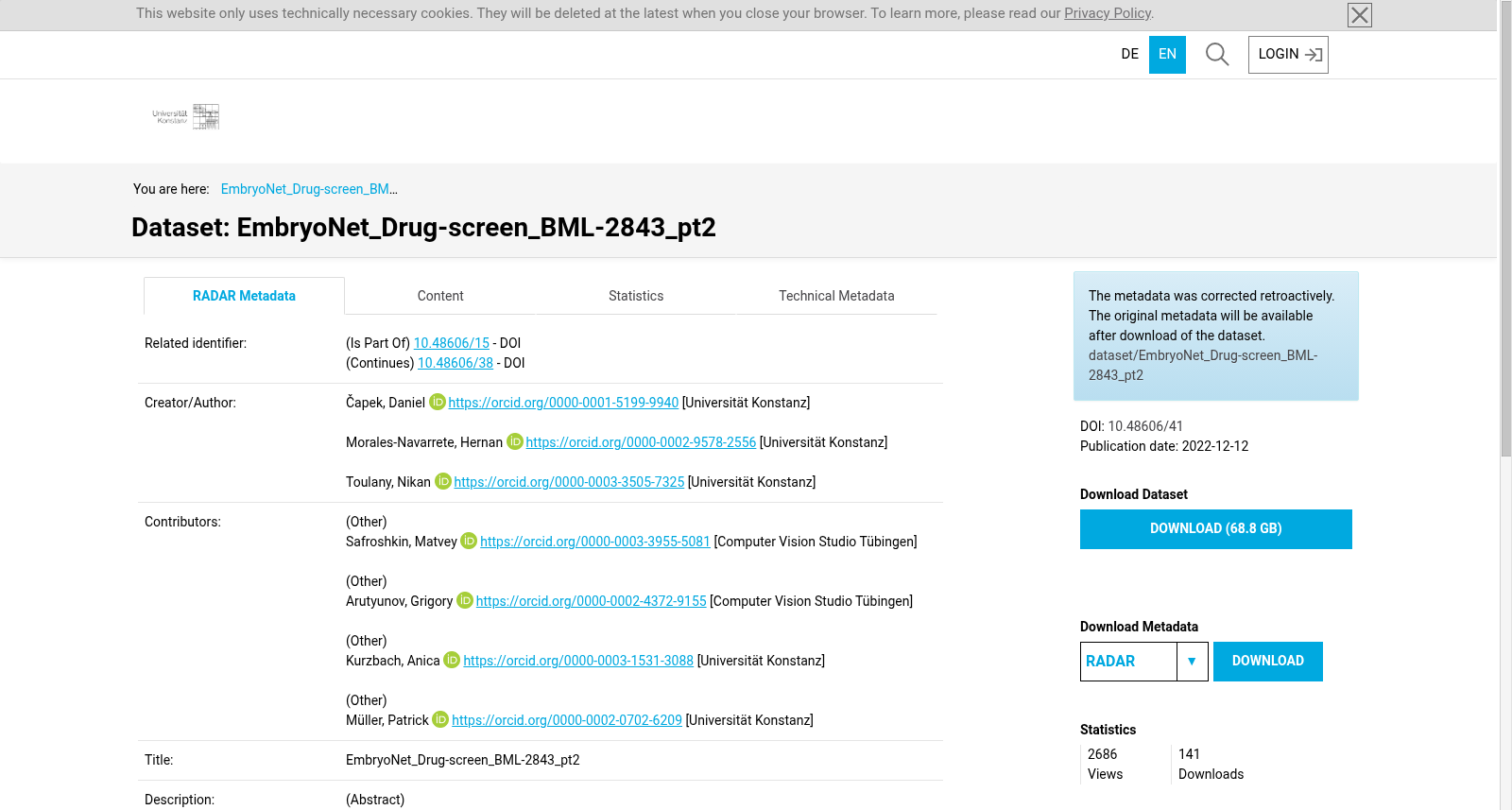Expand the RADAR metadata format dropdown
The image size is (1512, 810).
[1144, 662]
